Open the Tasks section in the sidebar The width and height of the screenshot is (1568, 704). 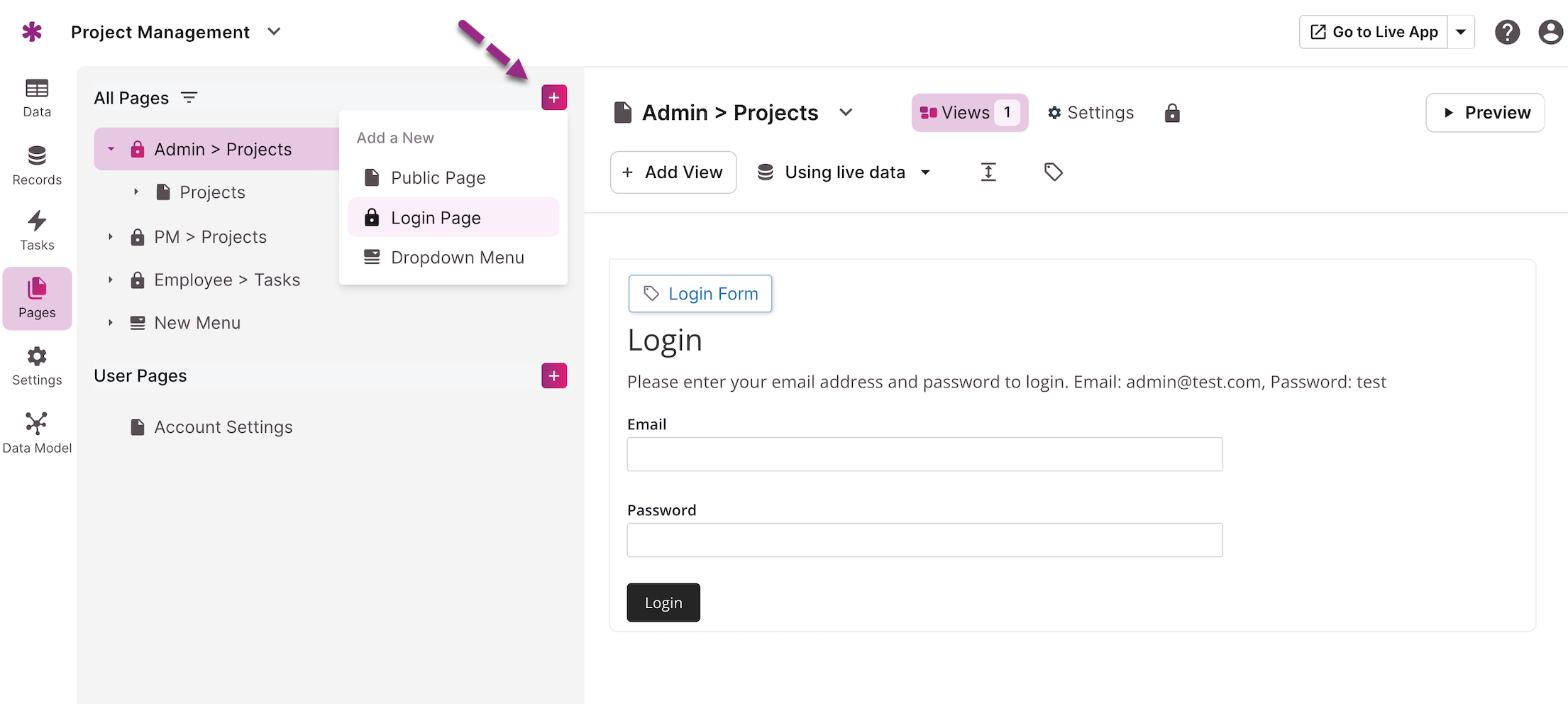tap(36, 229)
